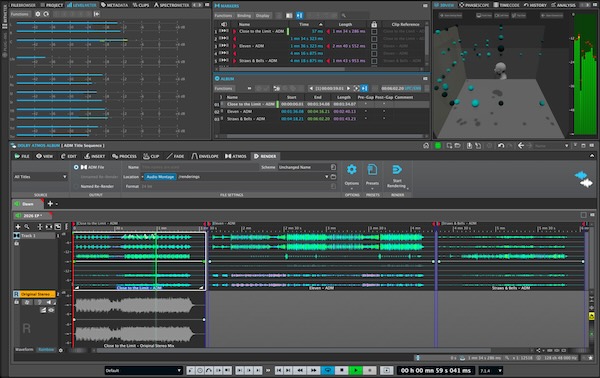Switch the display to Rainbow mode

point(46,349)
